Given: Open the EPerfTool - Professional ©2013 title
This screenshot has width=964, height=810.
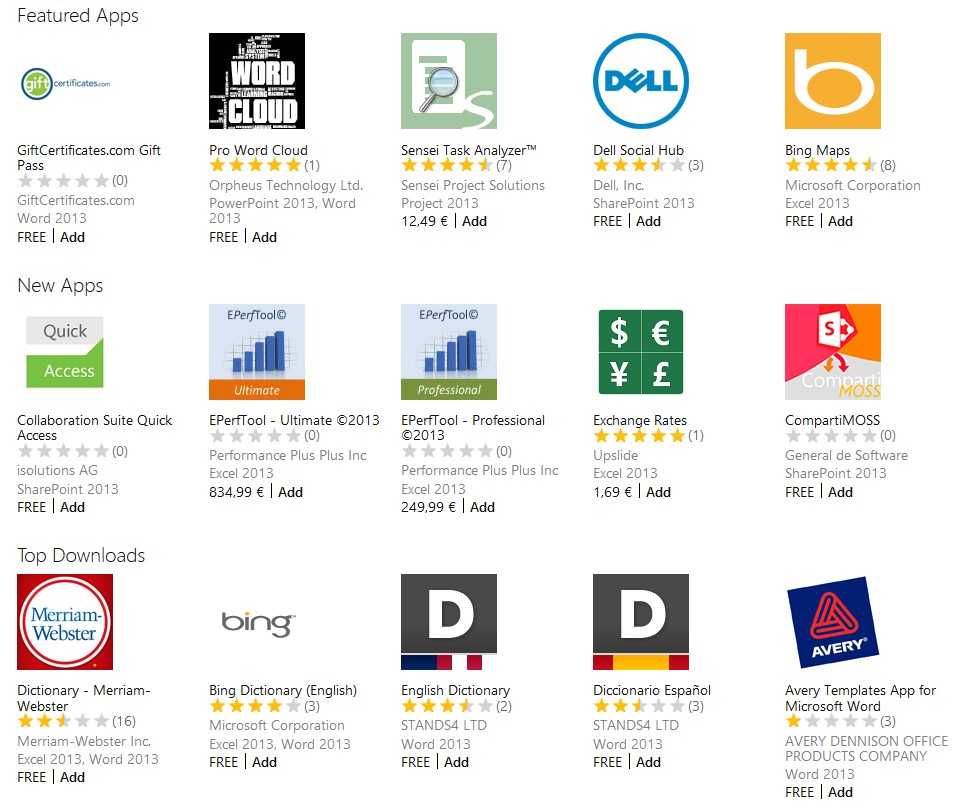Looking at the screenshot, I should pos(473,428).
